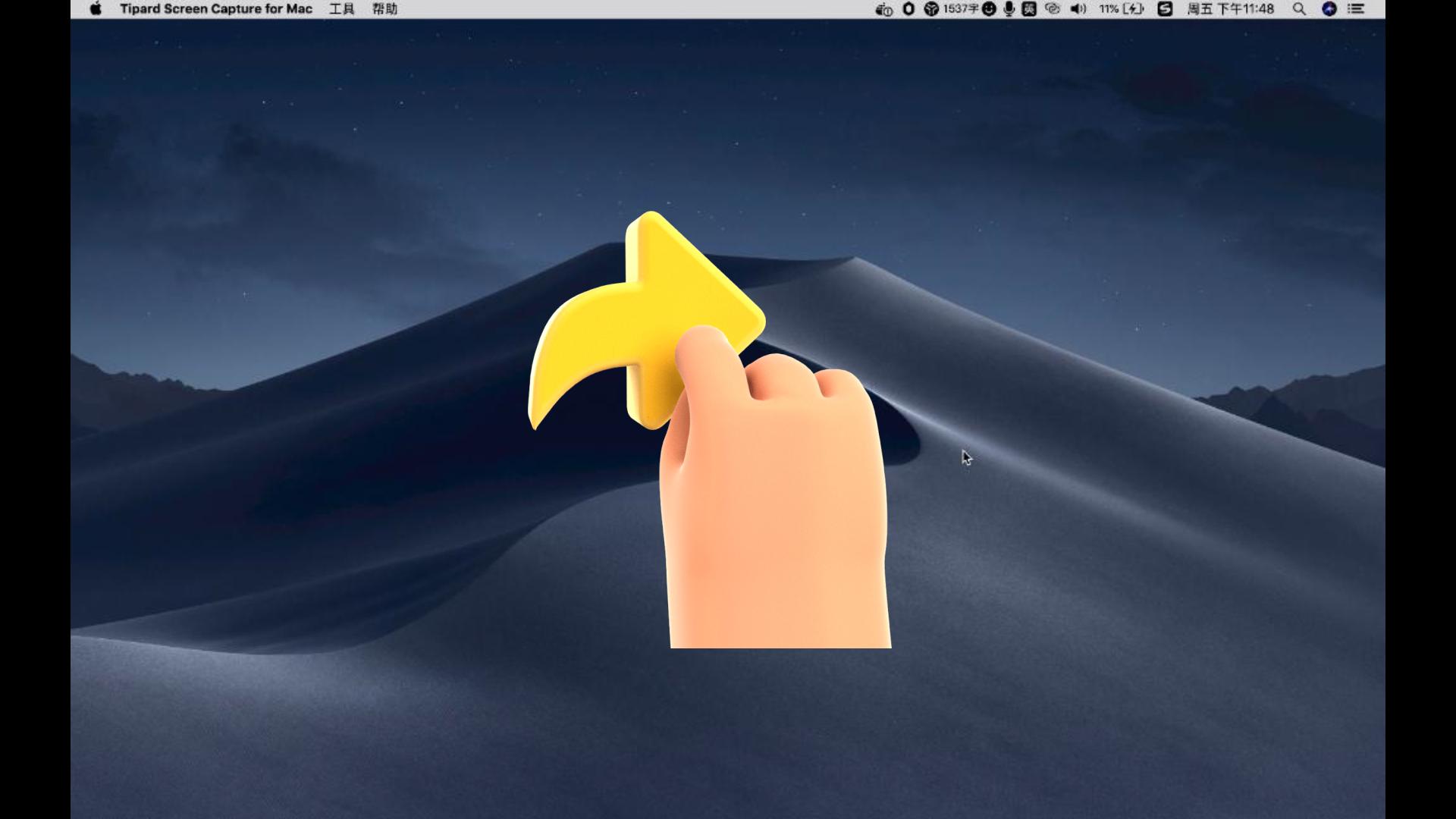Open the volume control icon
The image size is (1456, 819).
pyautogui.click(x=1078, y=9)
